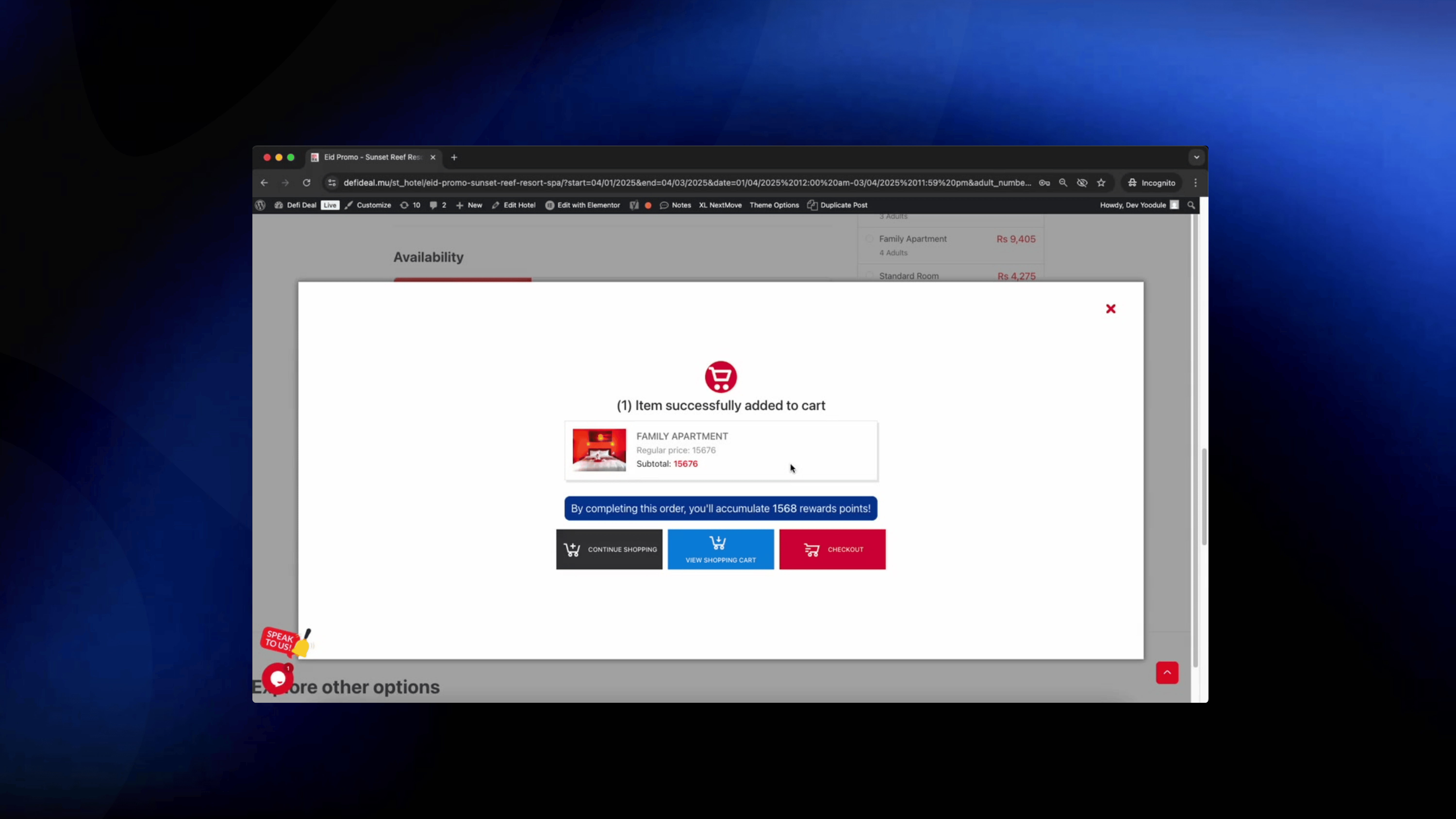Open the tab search chevron at top right
This screenshot has width=1456, height=819.
[x=1197, y=157]
